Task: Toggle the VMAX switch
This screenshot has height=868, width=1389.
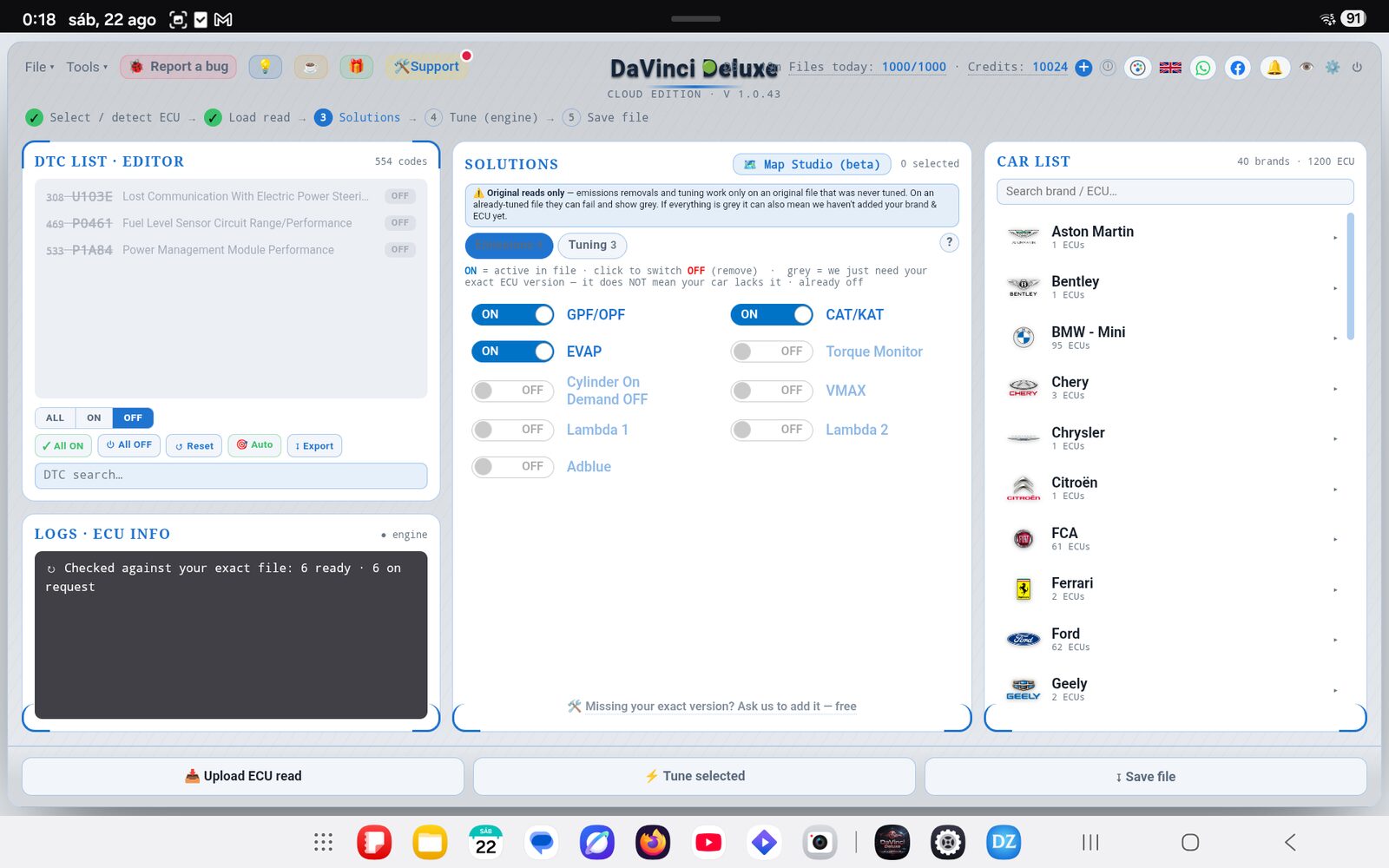Action: 772,391
